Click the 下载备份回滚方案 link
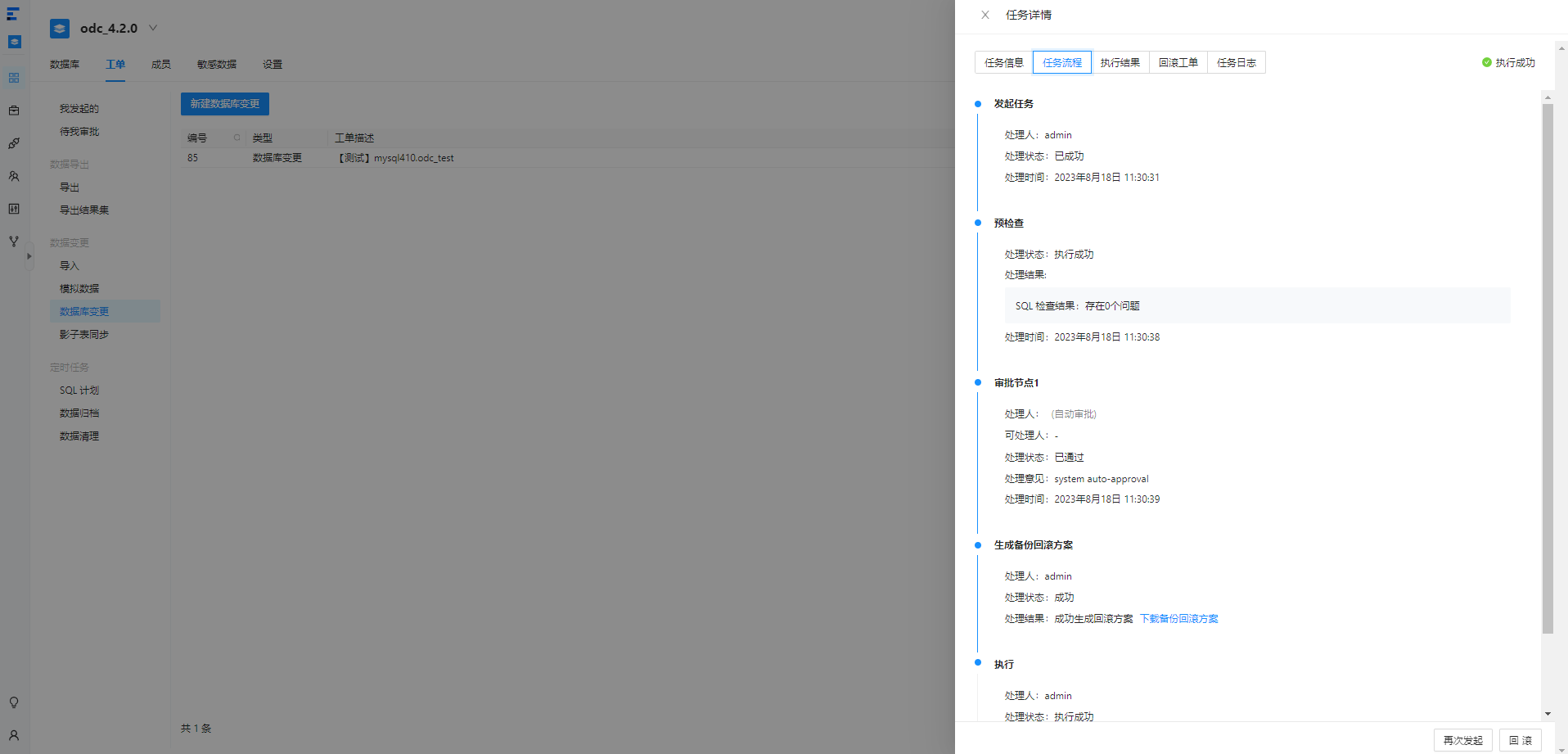Screen dimensions: 1568x754 click(1178, 619)
